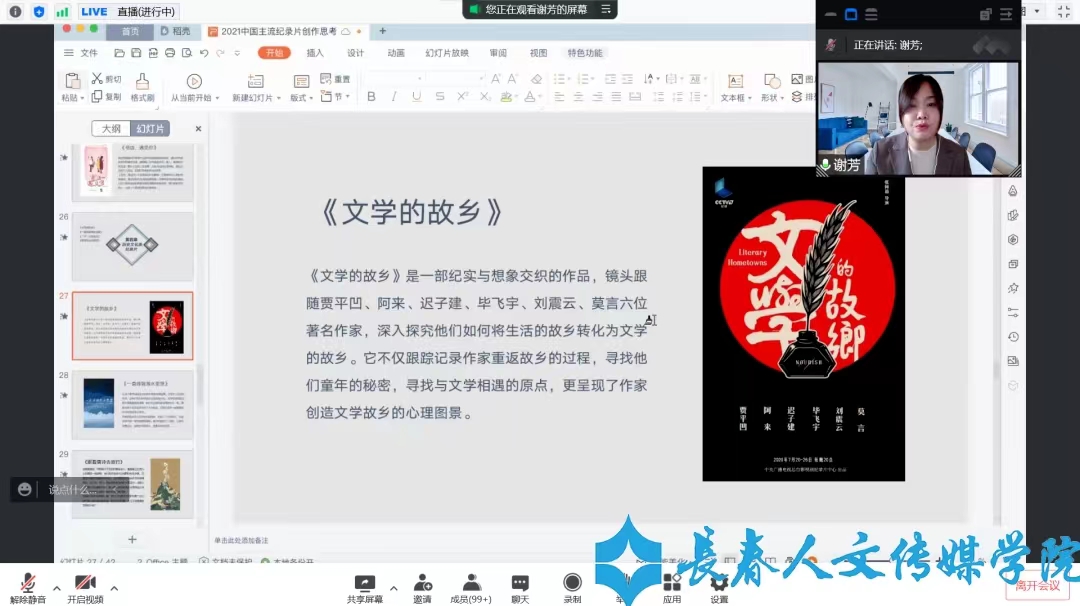Screen dimensions: 1080x606
Task: Select slide 29 thumbnail
Action: 133,483
